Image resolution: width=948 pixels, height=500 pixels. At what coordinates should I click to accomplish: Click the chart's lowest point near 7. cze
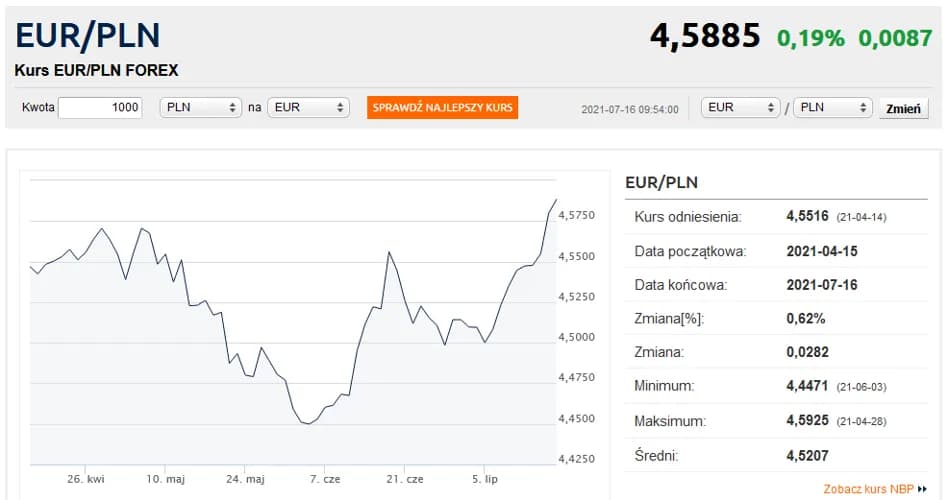308,424
